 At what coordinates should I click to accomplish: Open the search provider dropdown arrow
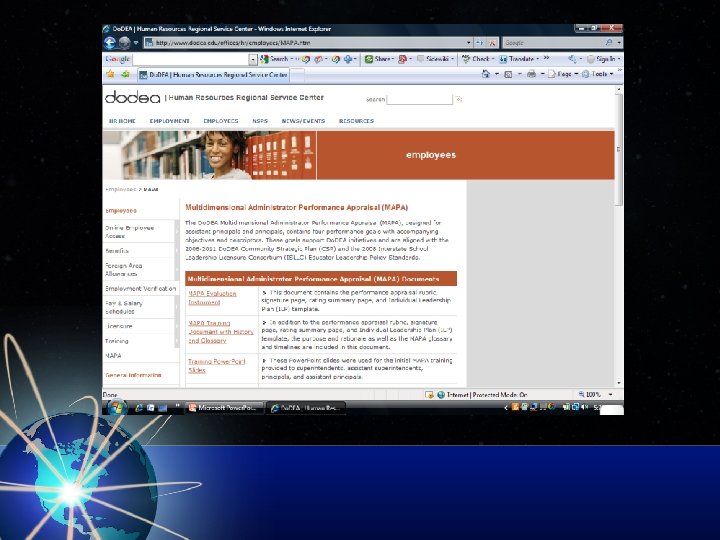(x=619, y=43)
